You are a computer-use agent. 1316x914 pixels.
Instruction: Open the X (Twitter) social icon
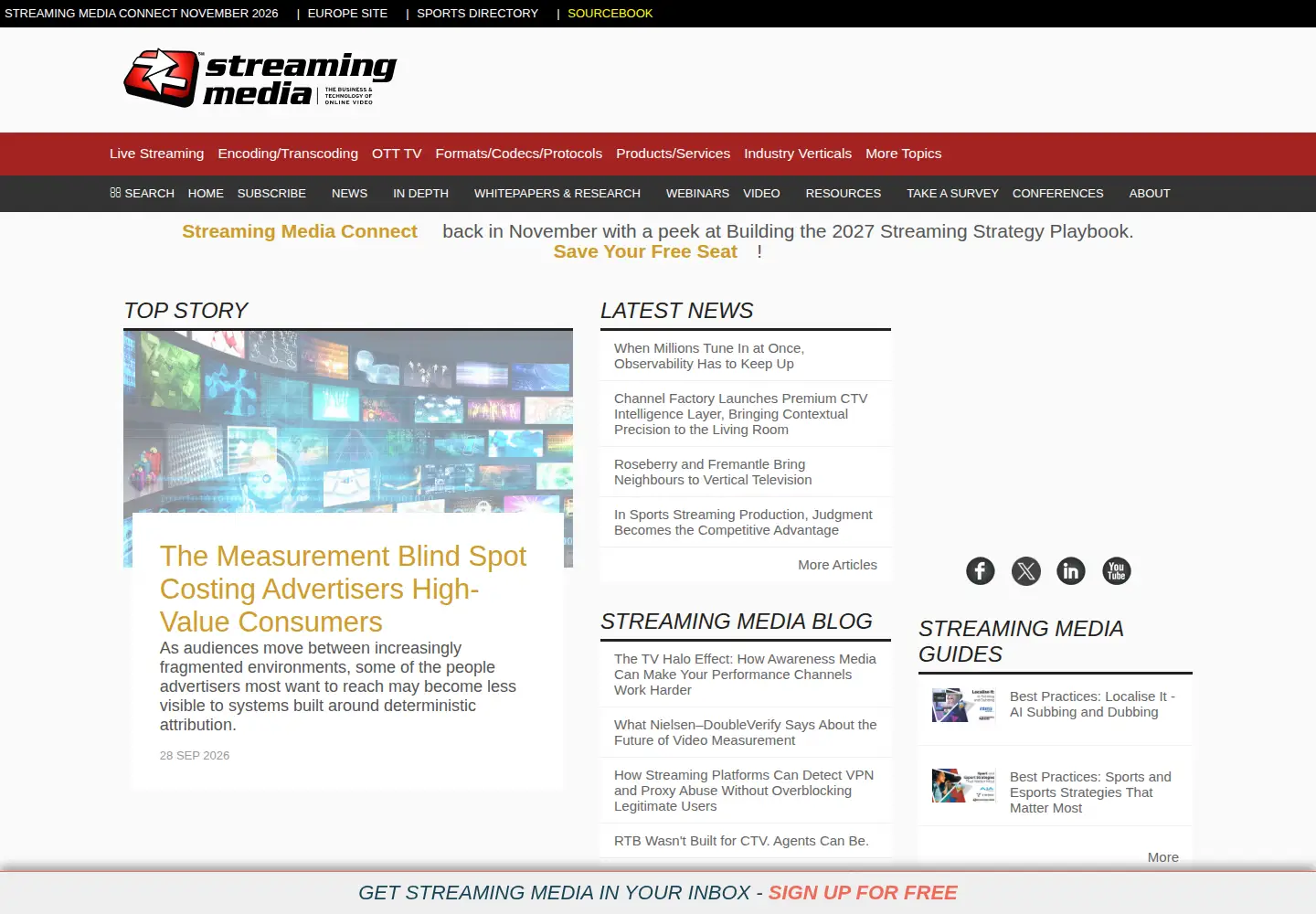pos(1026,571)
